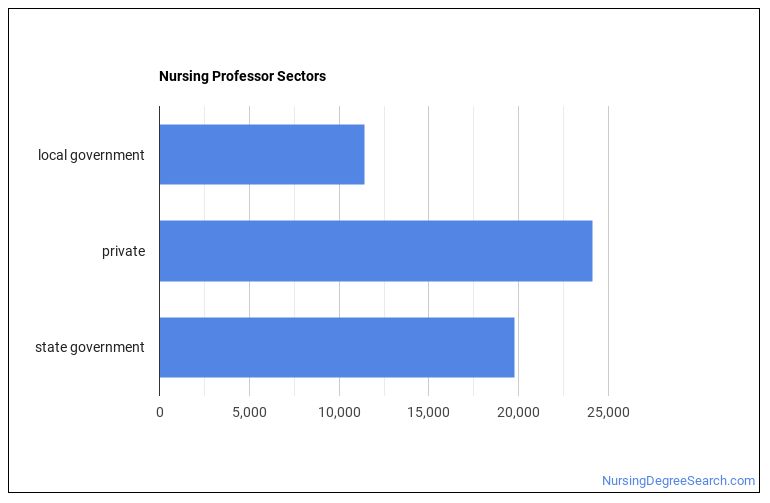Select the 20,000 x-axis tick label

[x=518, y=412]
